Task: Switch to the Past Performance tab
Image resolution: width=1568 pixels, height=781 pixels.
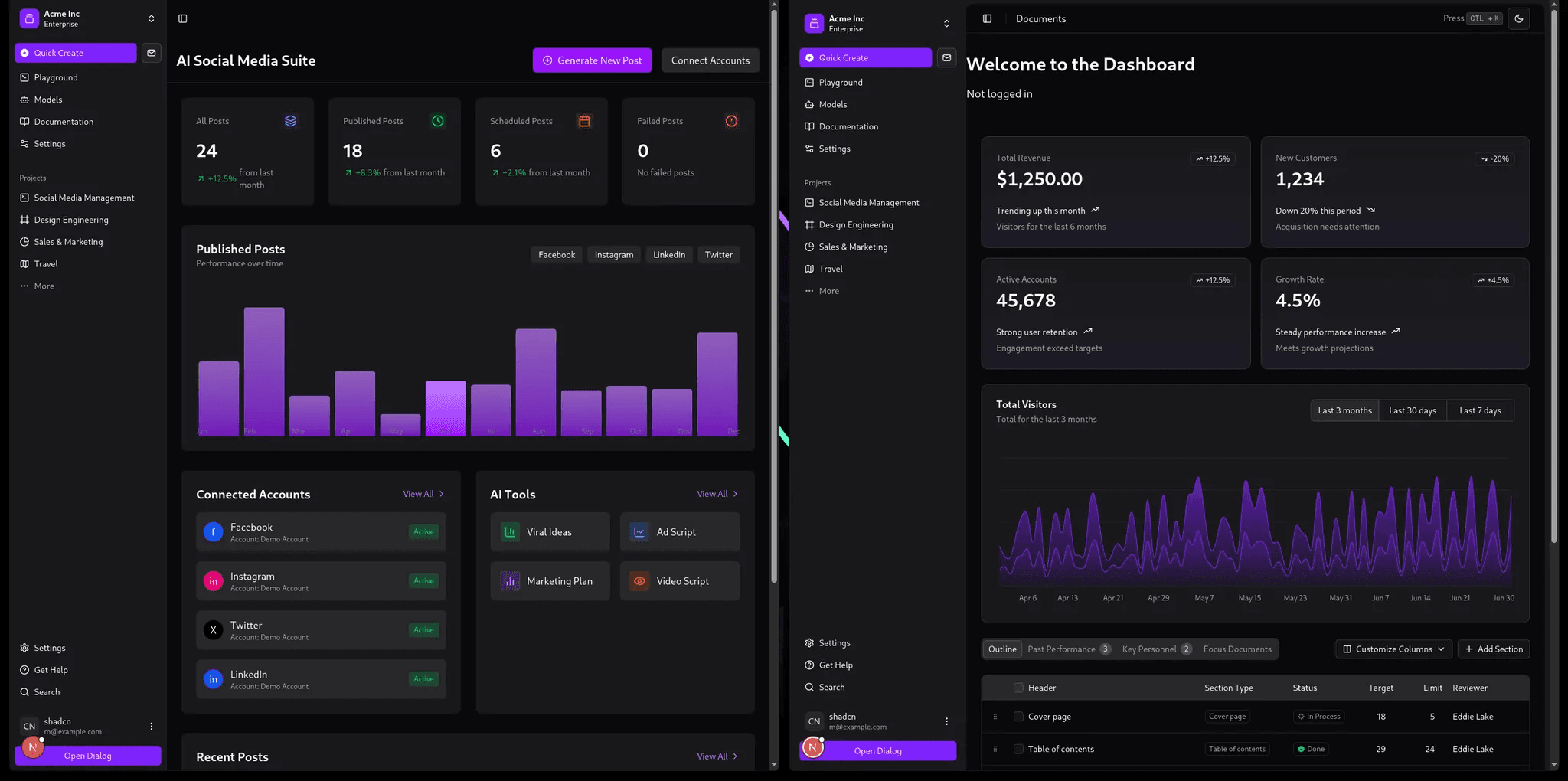Action: click(1070, 649)
